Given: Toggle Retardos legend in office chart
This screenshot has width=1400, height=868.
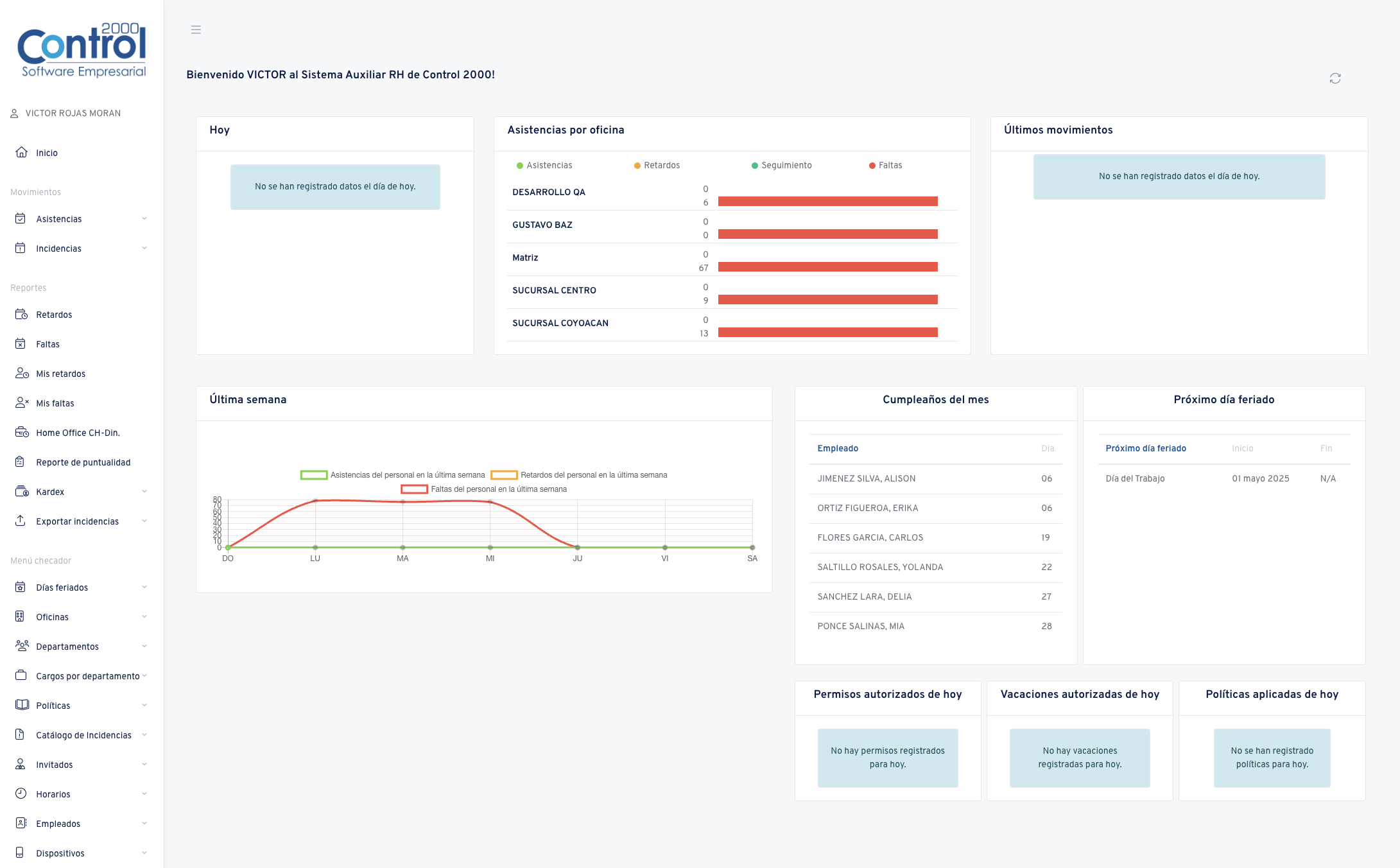Looking at the screenshot, I should [x=657, y=165].
